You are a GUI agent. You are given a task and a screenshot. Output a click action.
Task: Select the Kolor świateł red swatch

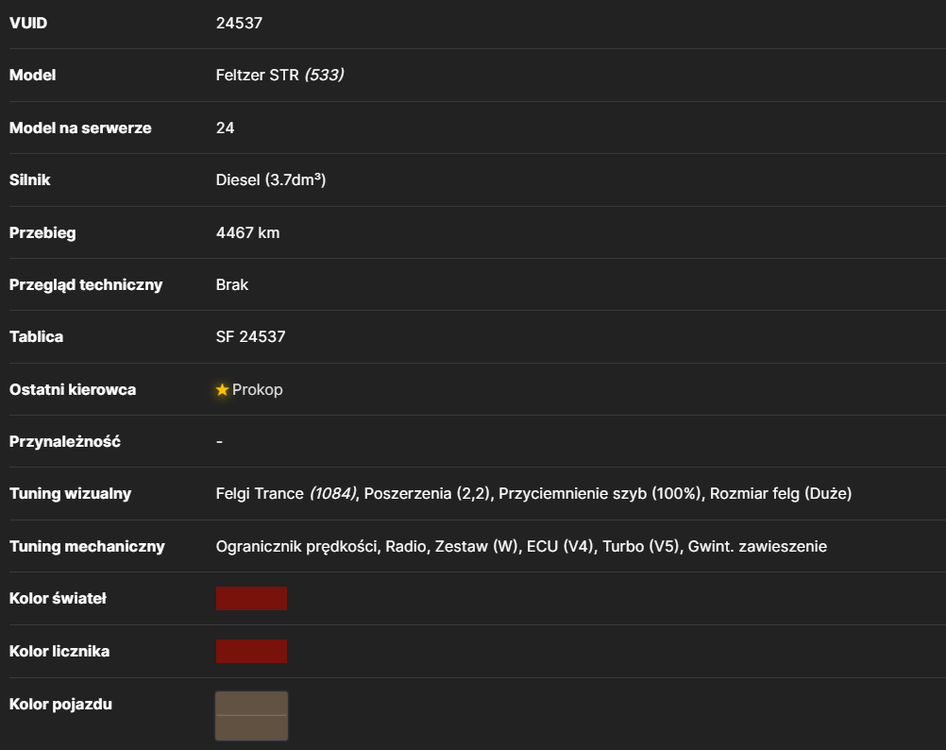coord(252,599)
